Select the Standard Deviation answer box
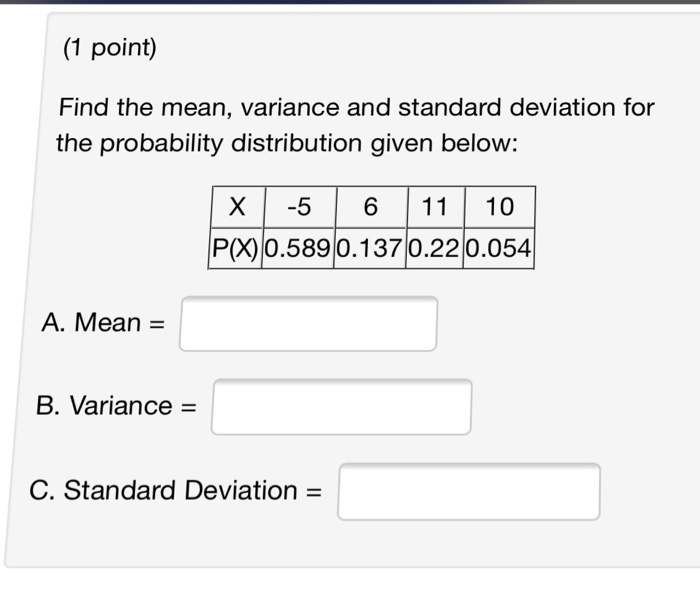700x597 pixels. point(468,491)
